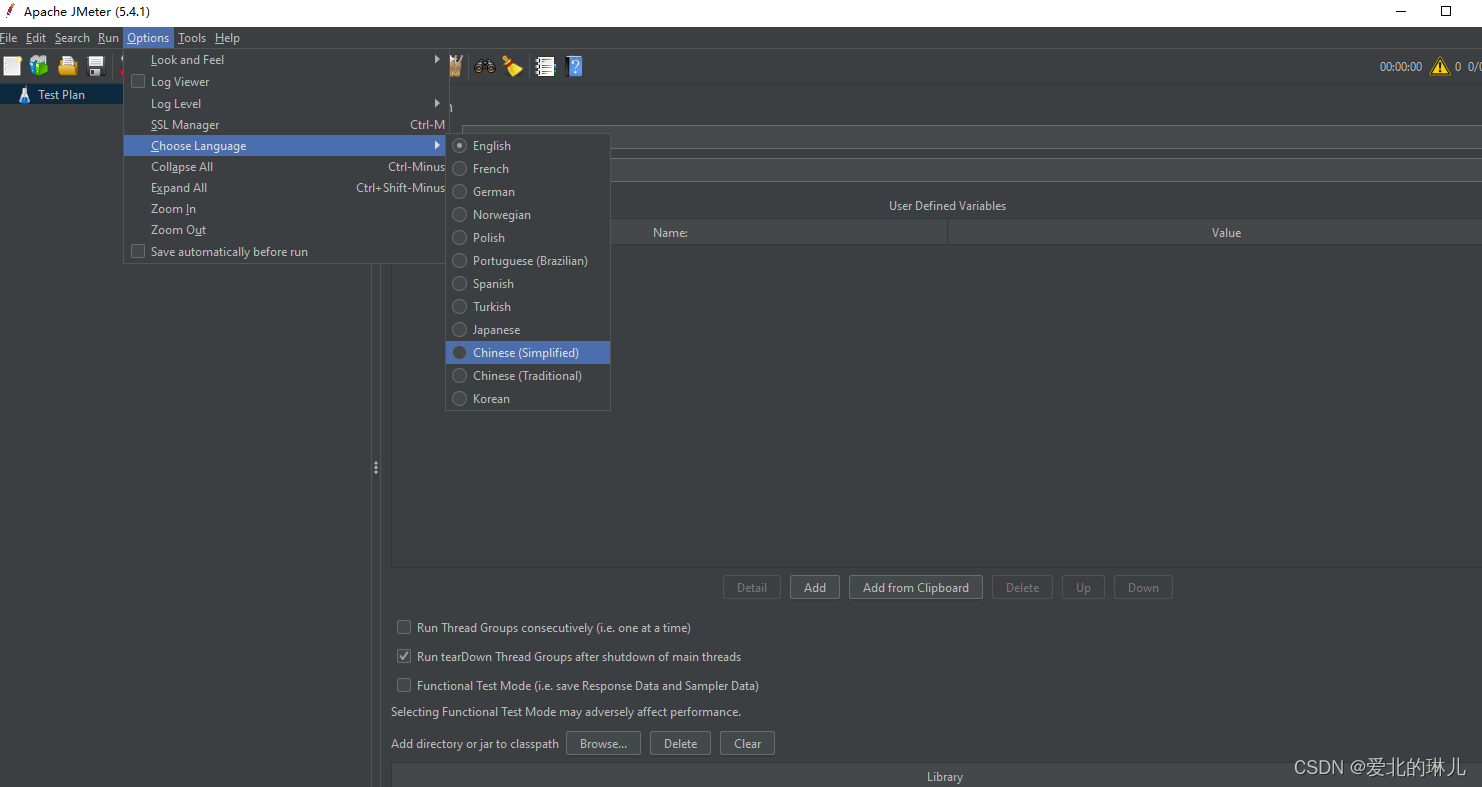The height and width of the screenshot is (787, 1482).
Task: Open the File menu
Action: click(x=8, y=38)
